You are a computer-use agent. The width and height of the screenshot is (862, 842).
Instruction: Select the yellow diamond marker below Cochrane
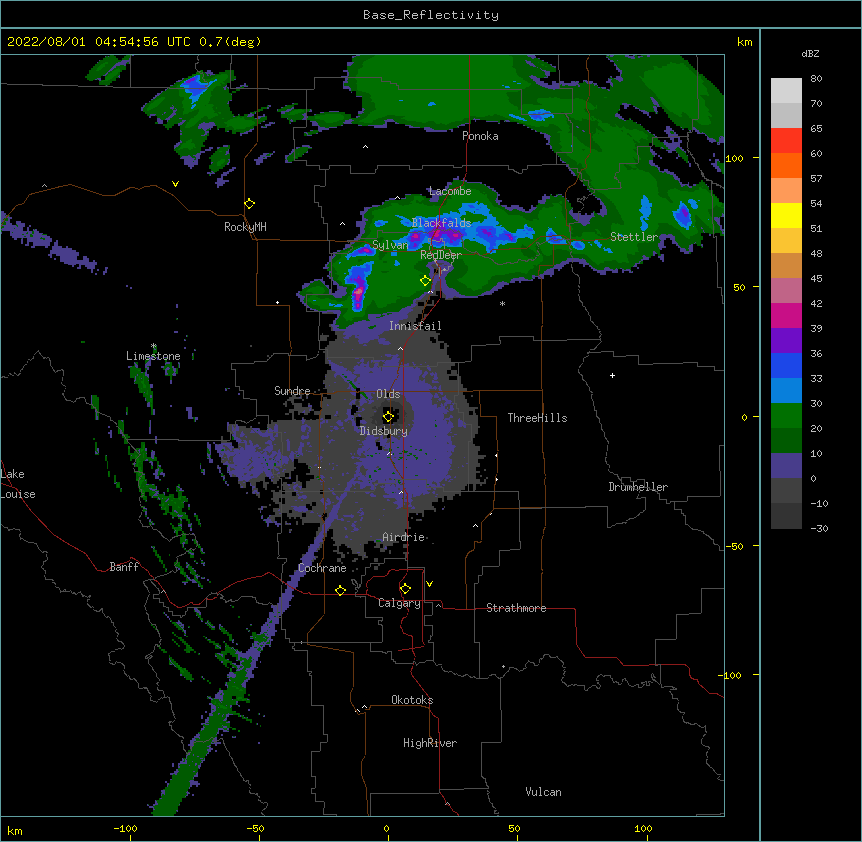(340, 590)
